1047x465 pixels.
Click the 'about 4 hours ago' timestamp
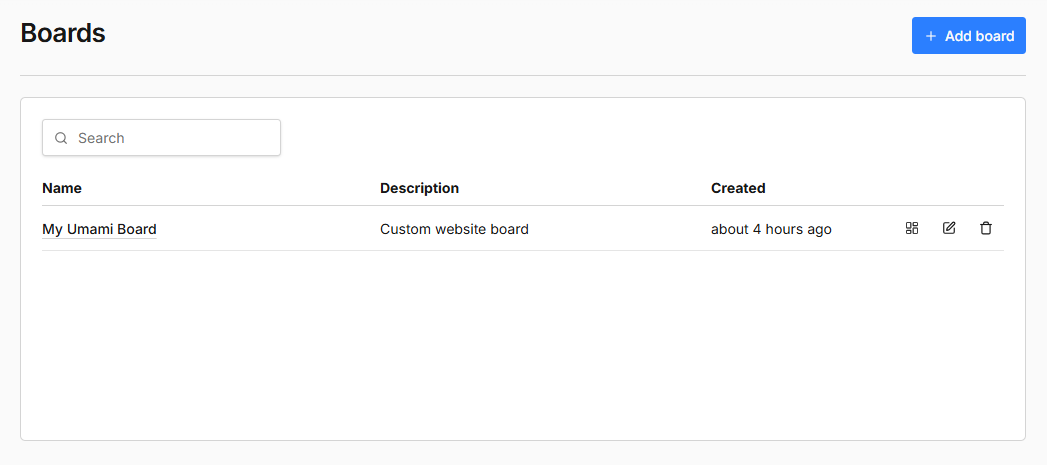pyautogui.click(x=771, y=229)
